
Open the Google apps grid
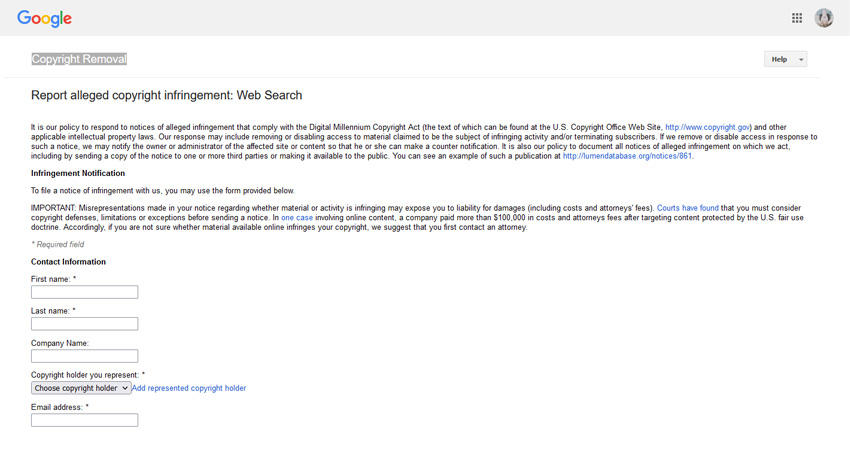797,18
